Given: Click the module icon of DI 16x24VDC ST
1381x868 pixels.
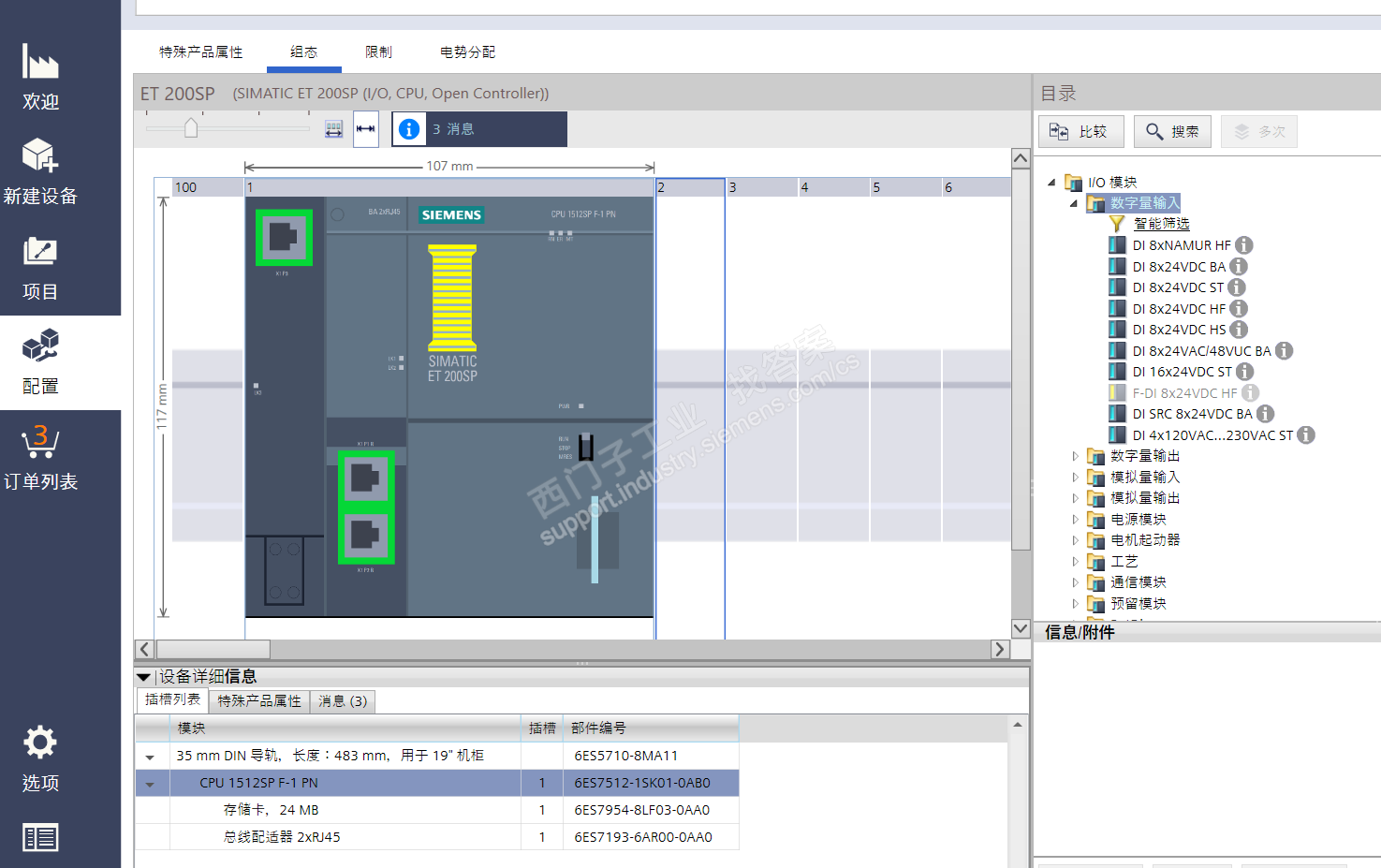Looking at the screenshot, I should [1117, 372].
